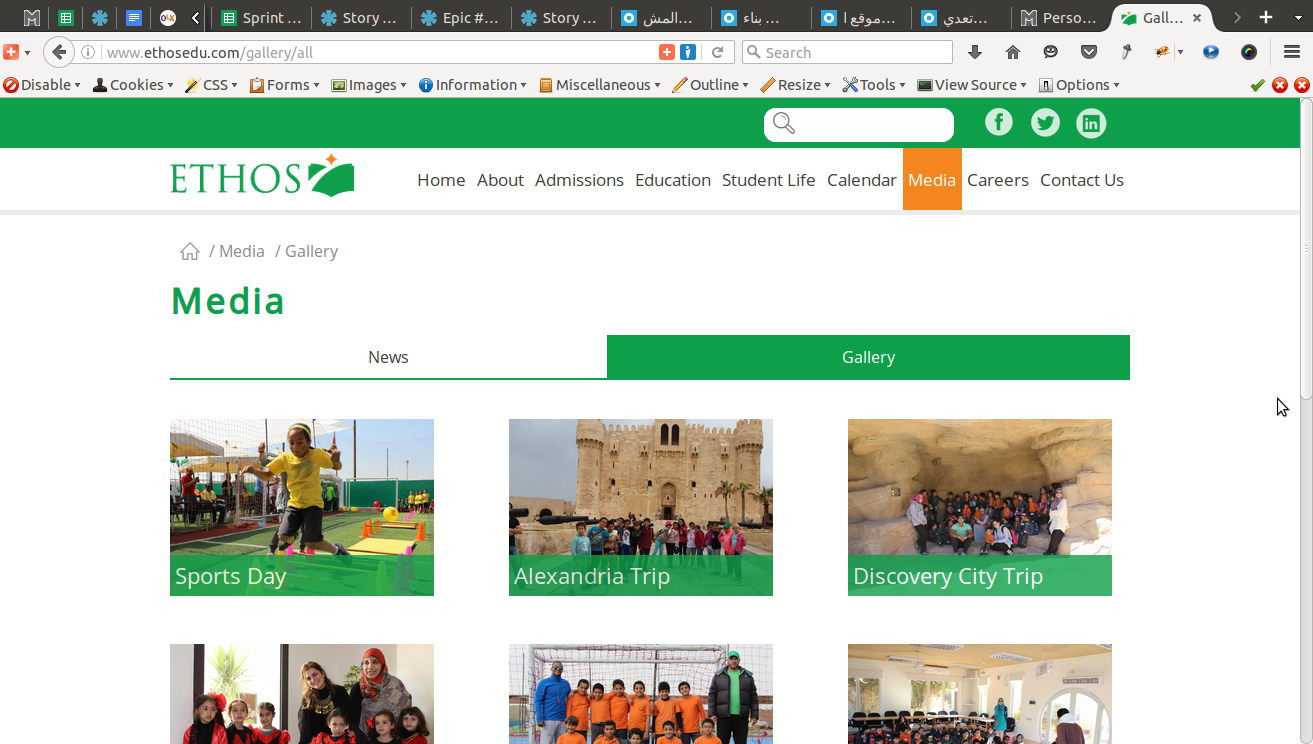This screenshot has height=744, width=1313.
Task: Open the View Source dropdown menu
Action: 972,85
